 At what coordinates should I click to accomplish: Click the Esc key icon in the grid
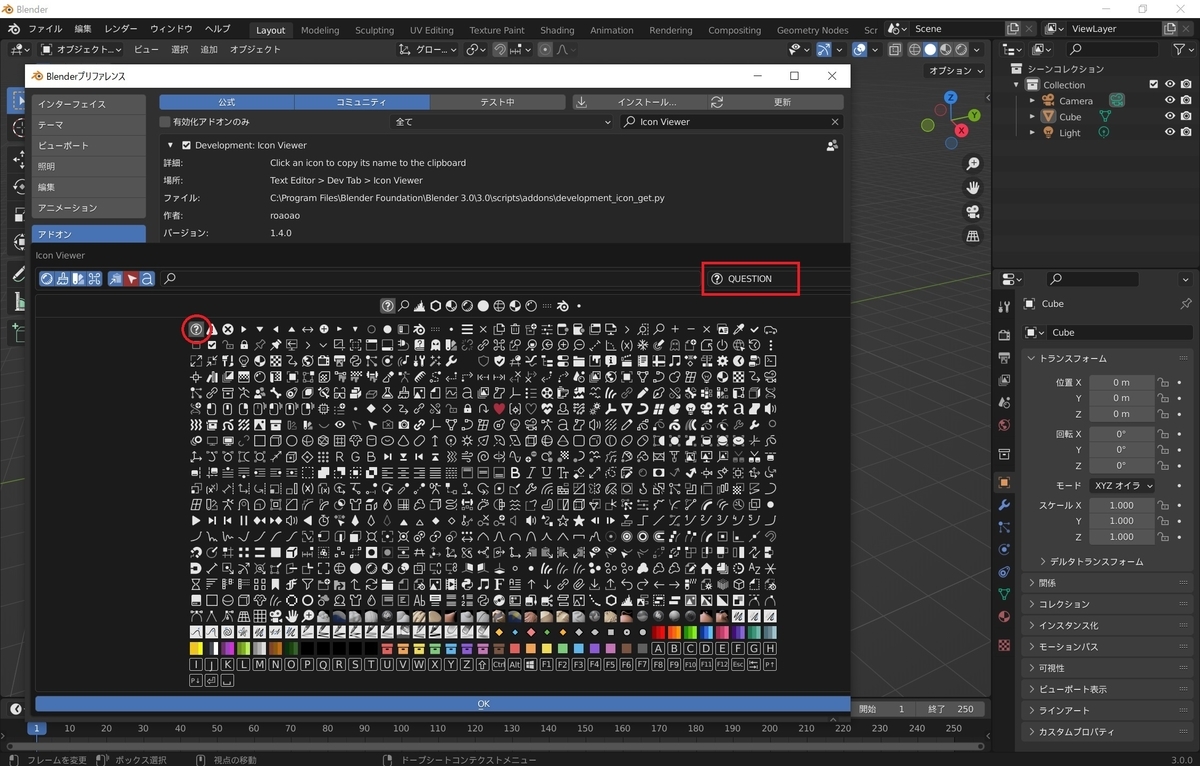click(738, 664)
